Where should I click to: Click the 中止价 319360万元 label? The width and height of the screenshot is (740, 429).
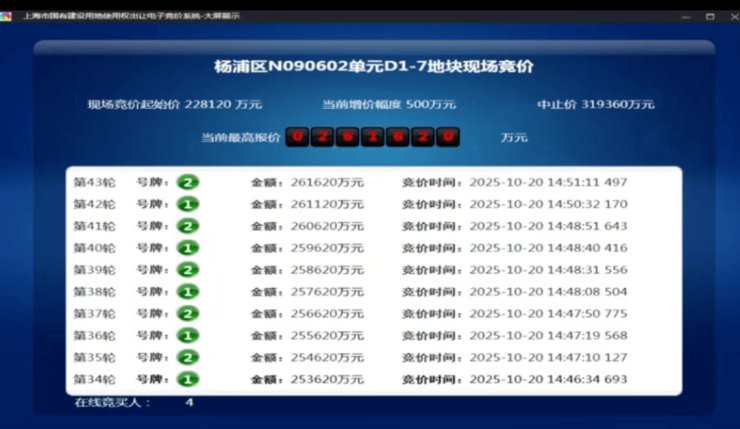pos(596,104)
